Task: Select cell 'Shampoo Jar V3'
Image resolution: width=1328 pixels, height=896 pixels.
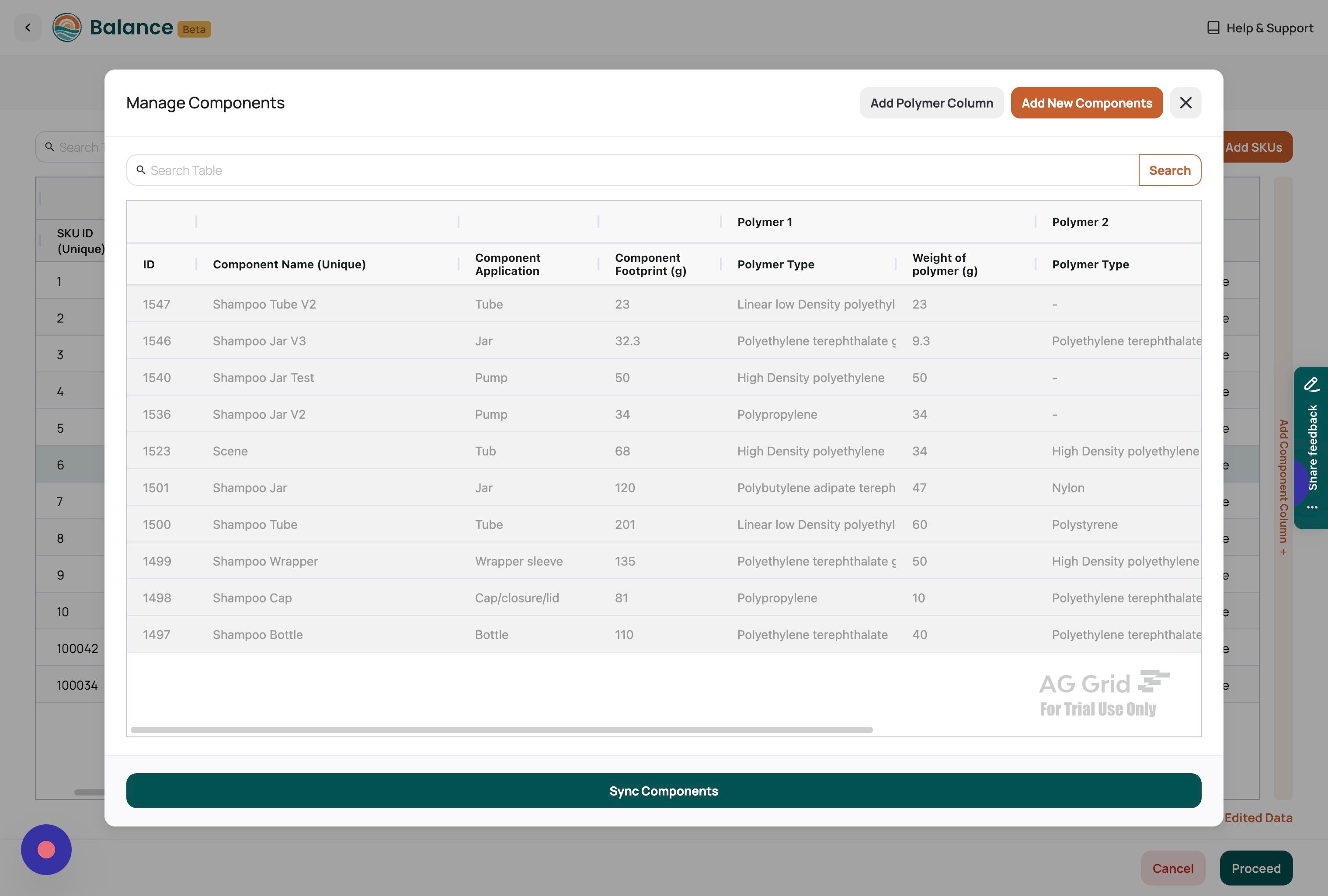Action: click(x=259, y=341)
